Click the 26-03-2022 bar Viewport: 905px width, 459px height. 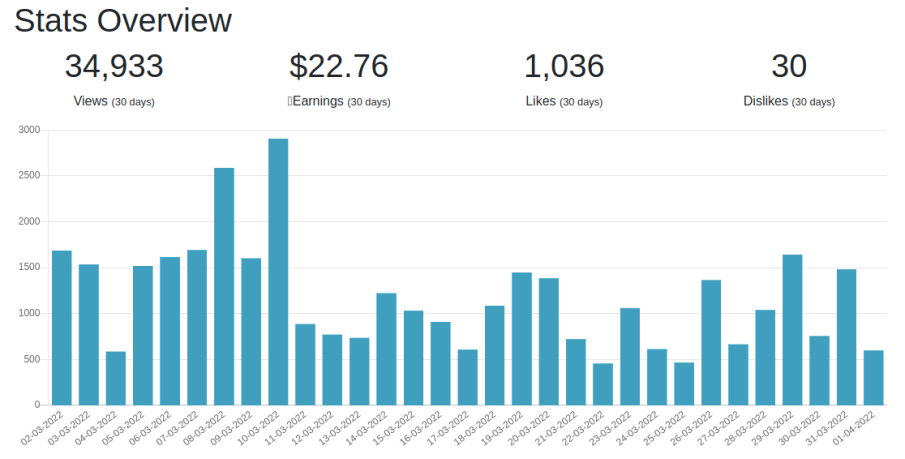click(x=711, y=342)
